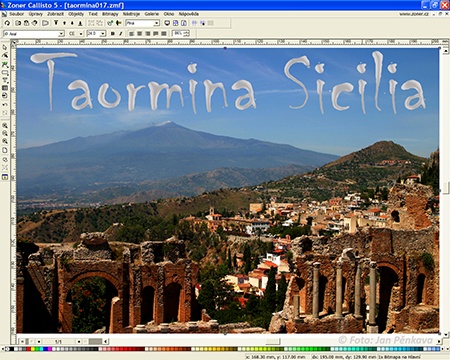This screenshot has height=360, width=450.
Task: Click the top magnifier zoom tool
Action: click(x=5, y=126)
